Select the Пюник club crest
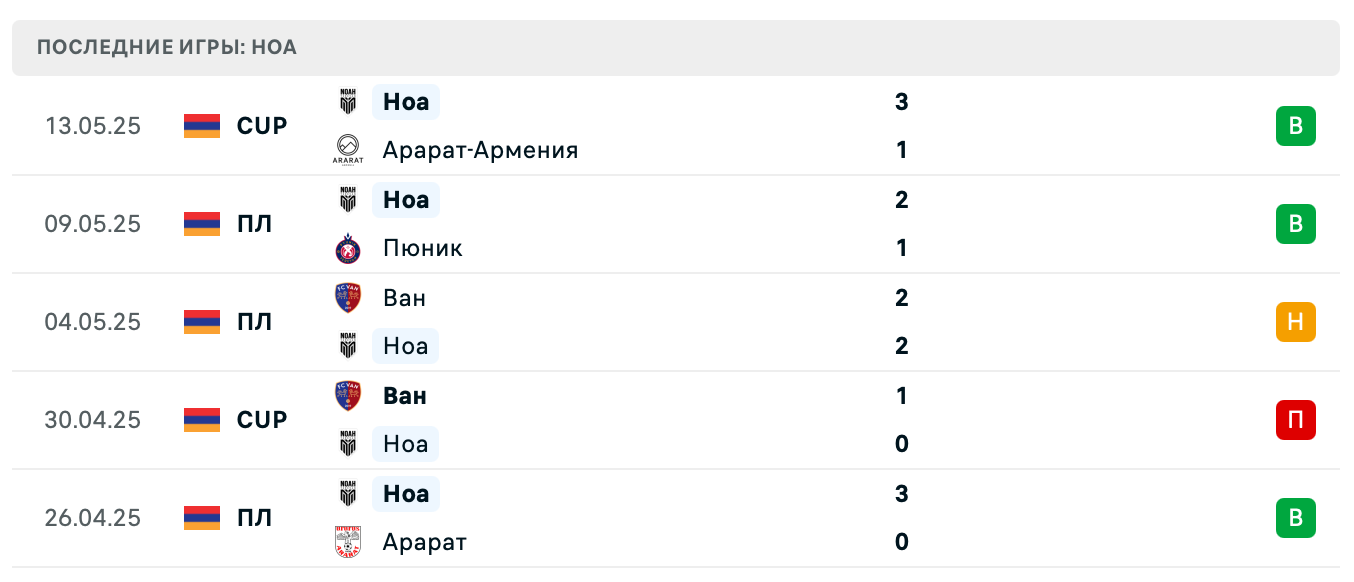The image size is (1354, 582). tap(347, 248)
